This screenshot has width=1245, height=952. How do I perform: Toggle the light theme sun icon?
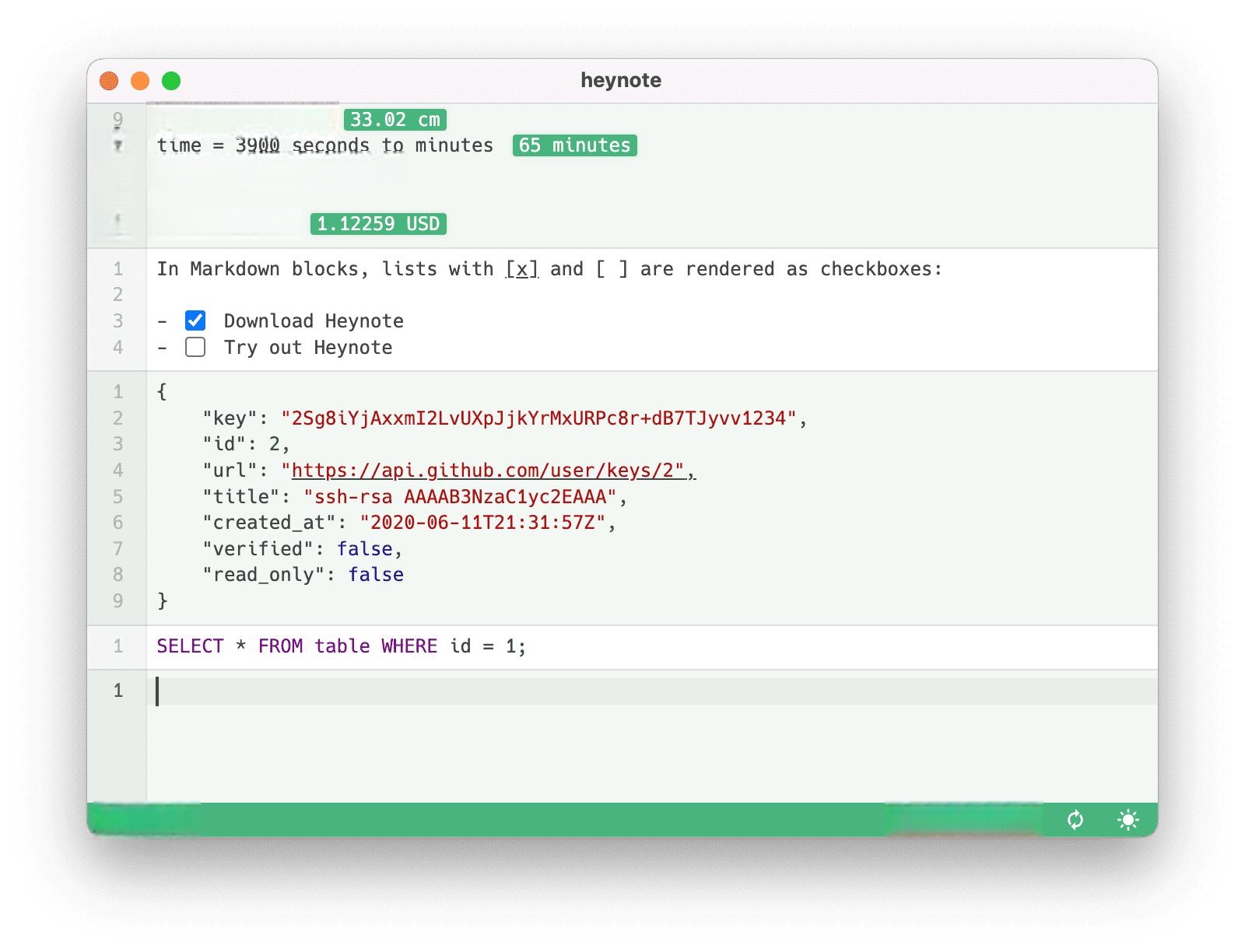pos(1128,820)
